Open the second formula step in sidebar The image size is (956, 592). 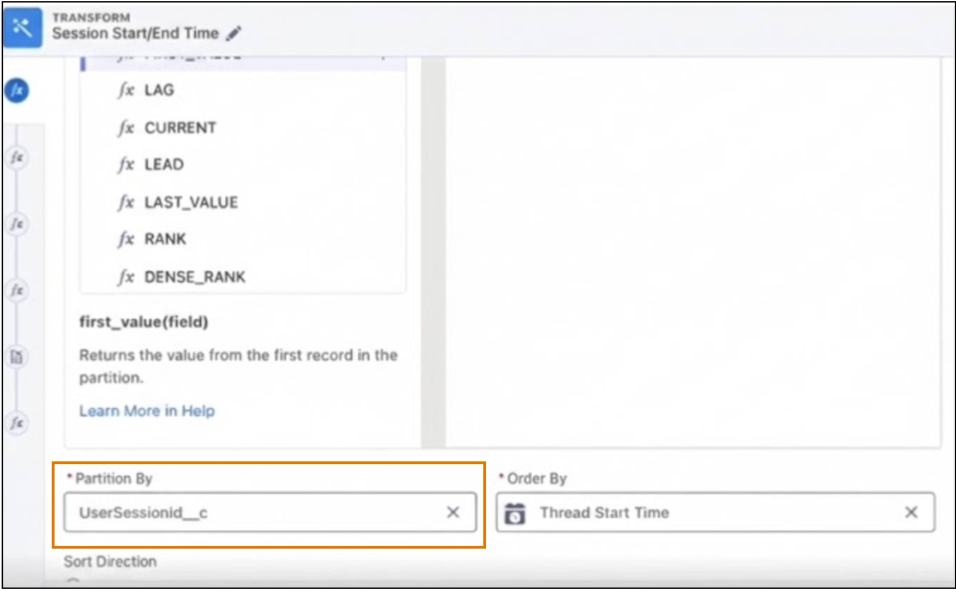click(17, 158)
